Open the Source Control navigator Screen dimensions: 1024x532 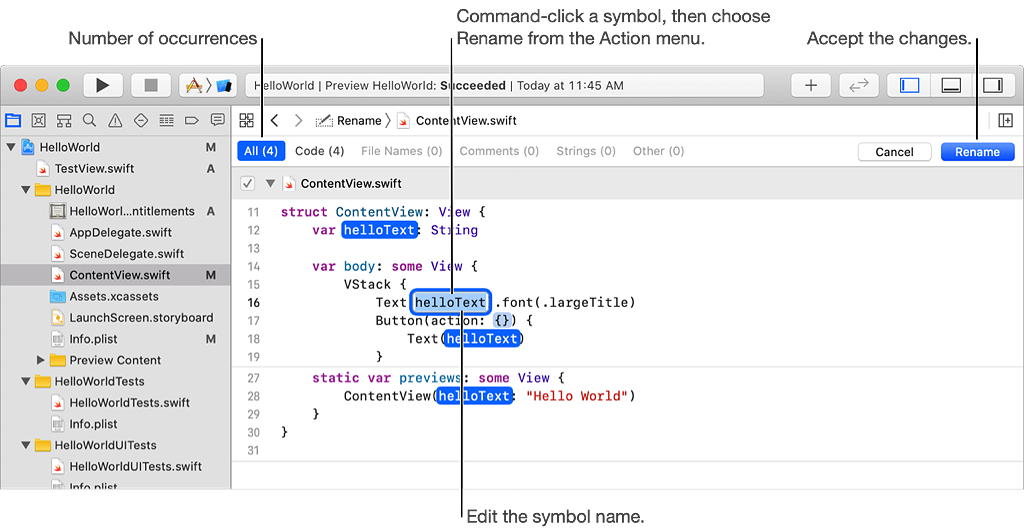tap(39, 120)
